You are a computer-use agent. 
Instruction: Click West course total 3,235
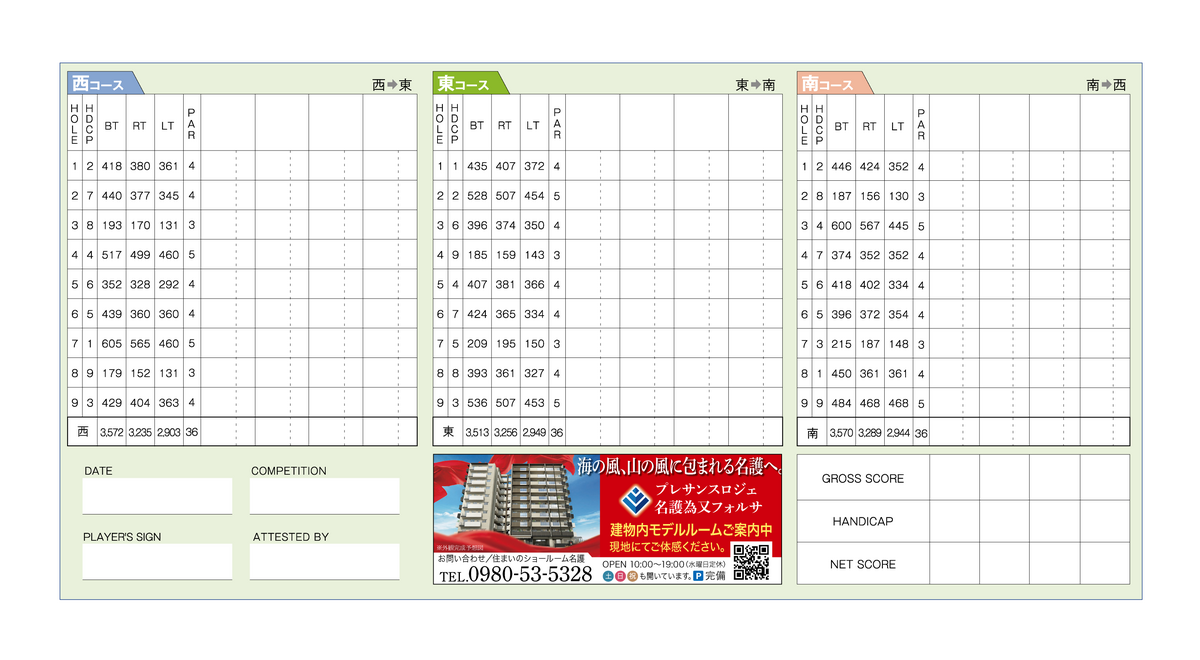click(140, 432)
